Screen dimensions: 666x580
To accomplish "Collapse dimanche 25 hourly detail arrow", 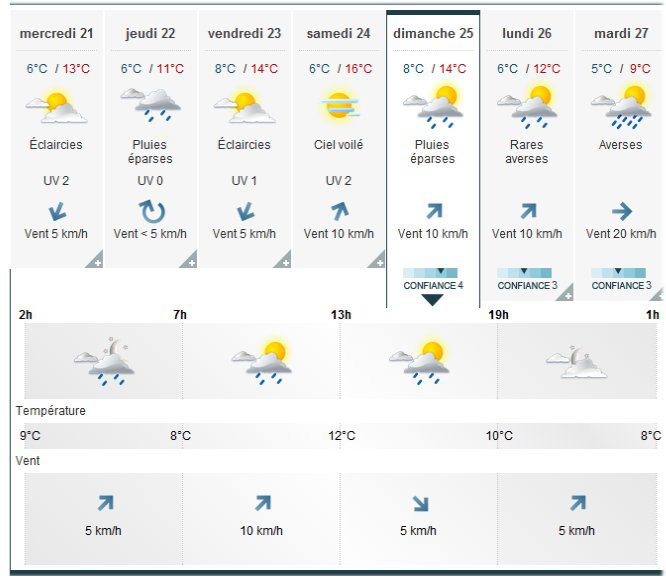I will point(432,300).
